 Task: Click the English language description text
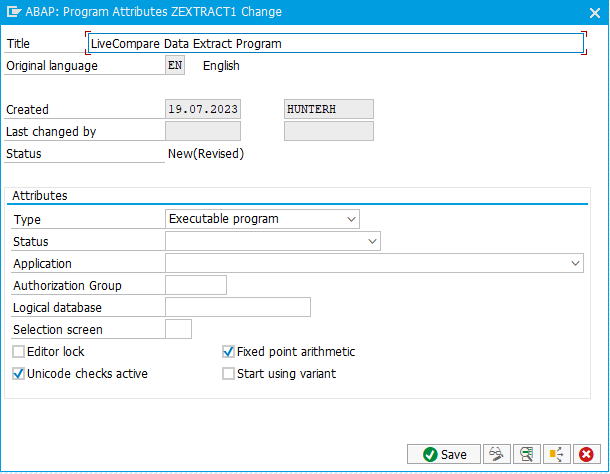221,66
